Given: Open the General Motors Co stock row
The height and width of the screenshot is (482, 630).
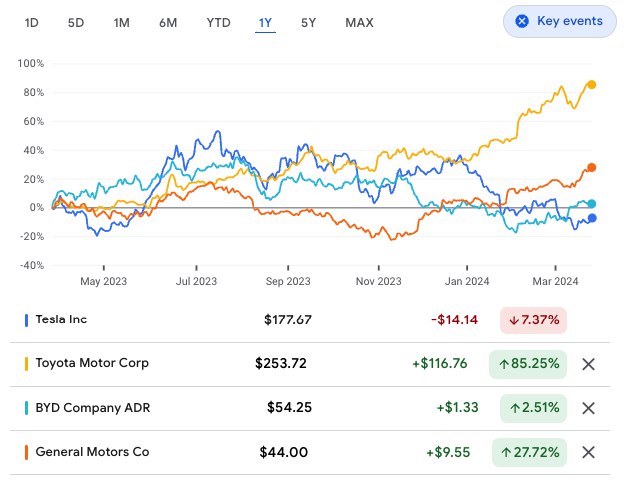Looking at the screenshot, I should click(310, 452).
